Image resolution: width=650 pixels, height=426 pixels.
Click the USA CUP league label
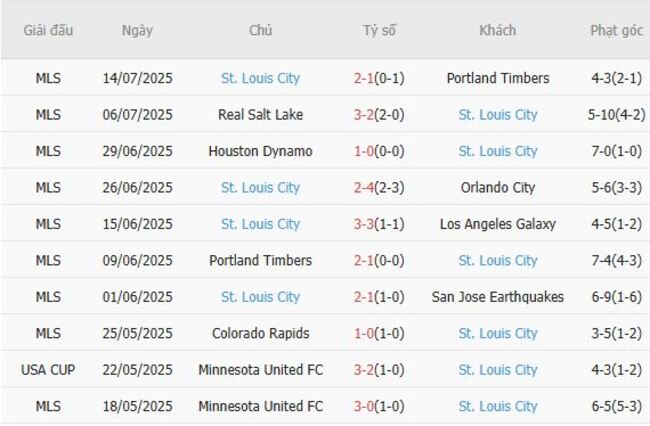[47, 370]
